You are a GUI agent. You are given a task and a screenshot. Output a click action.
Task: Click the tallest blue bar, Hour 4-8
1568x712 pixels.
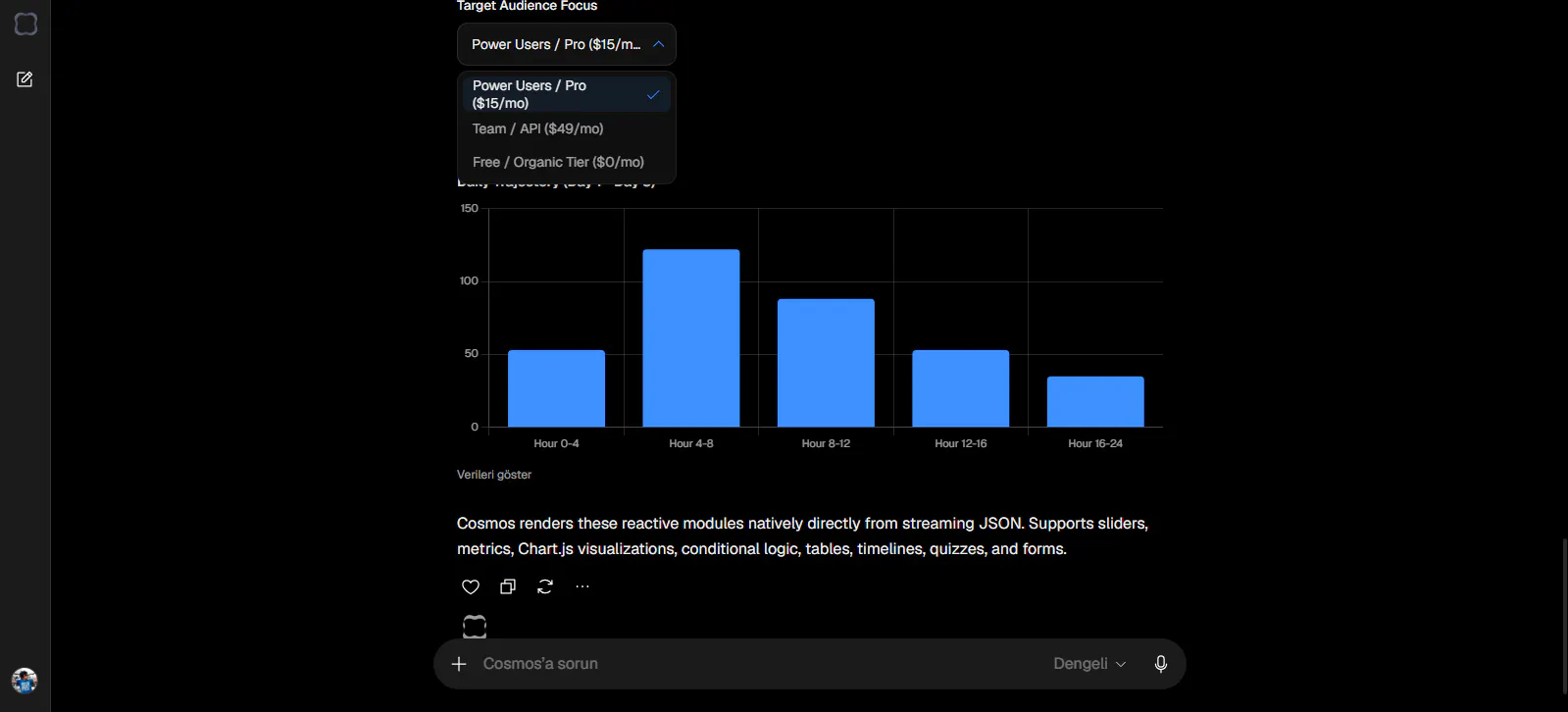(691, 338)
